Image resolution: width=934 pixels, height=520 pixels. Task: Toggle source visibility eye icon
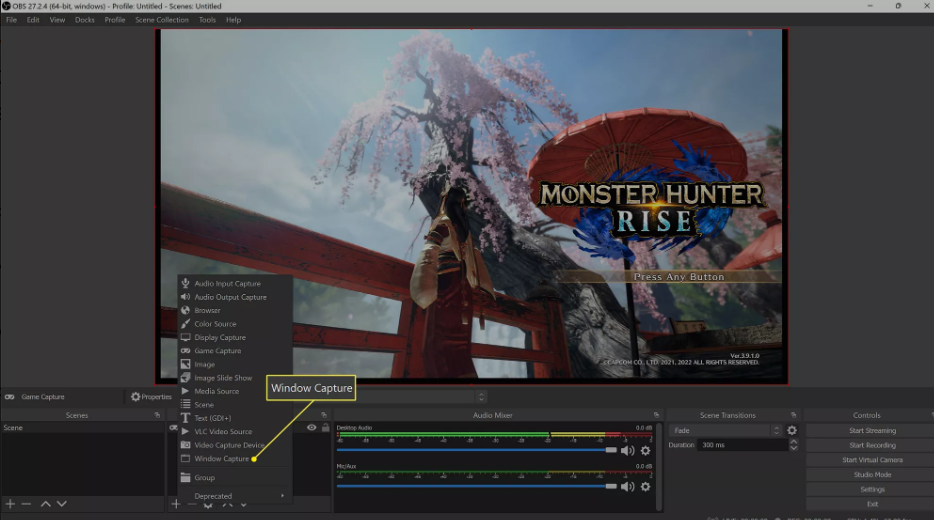pyautogui.click(x=312, y=428)
